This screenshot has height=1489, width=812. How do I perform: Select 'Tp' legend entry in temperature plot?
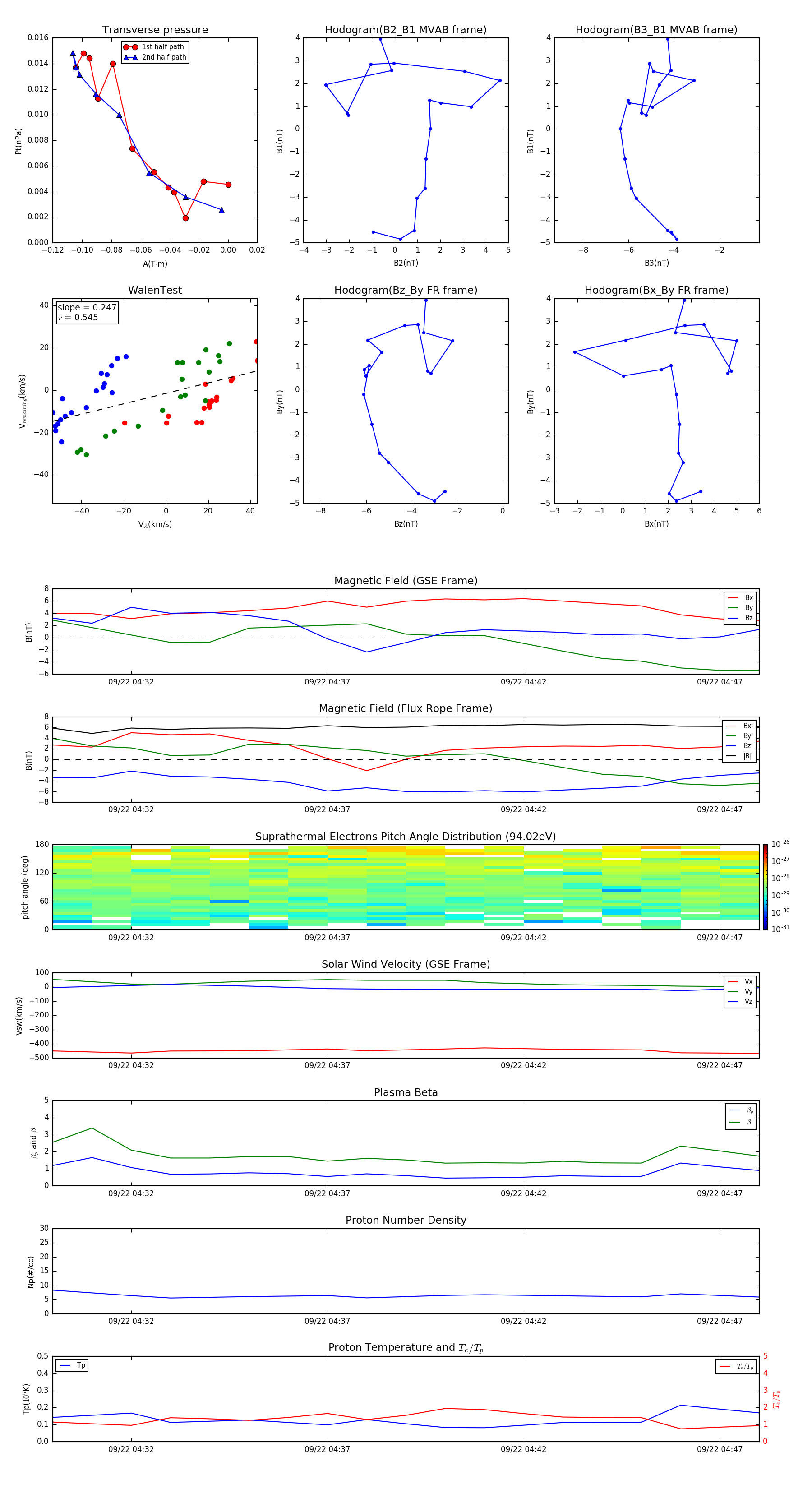pyautogui.click(x=72, y=1366)
